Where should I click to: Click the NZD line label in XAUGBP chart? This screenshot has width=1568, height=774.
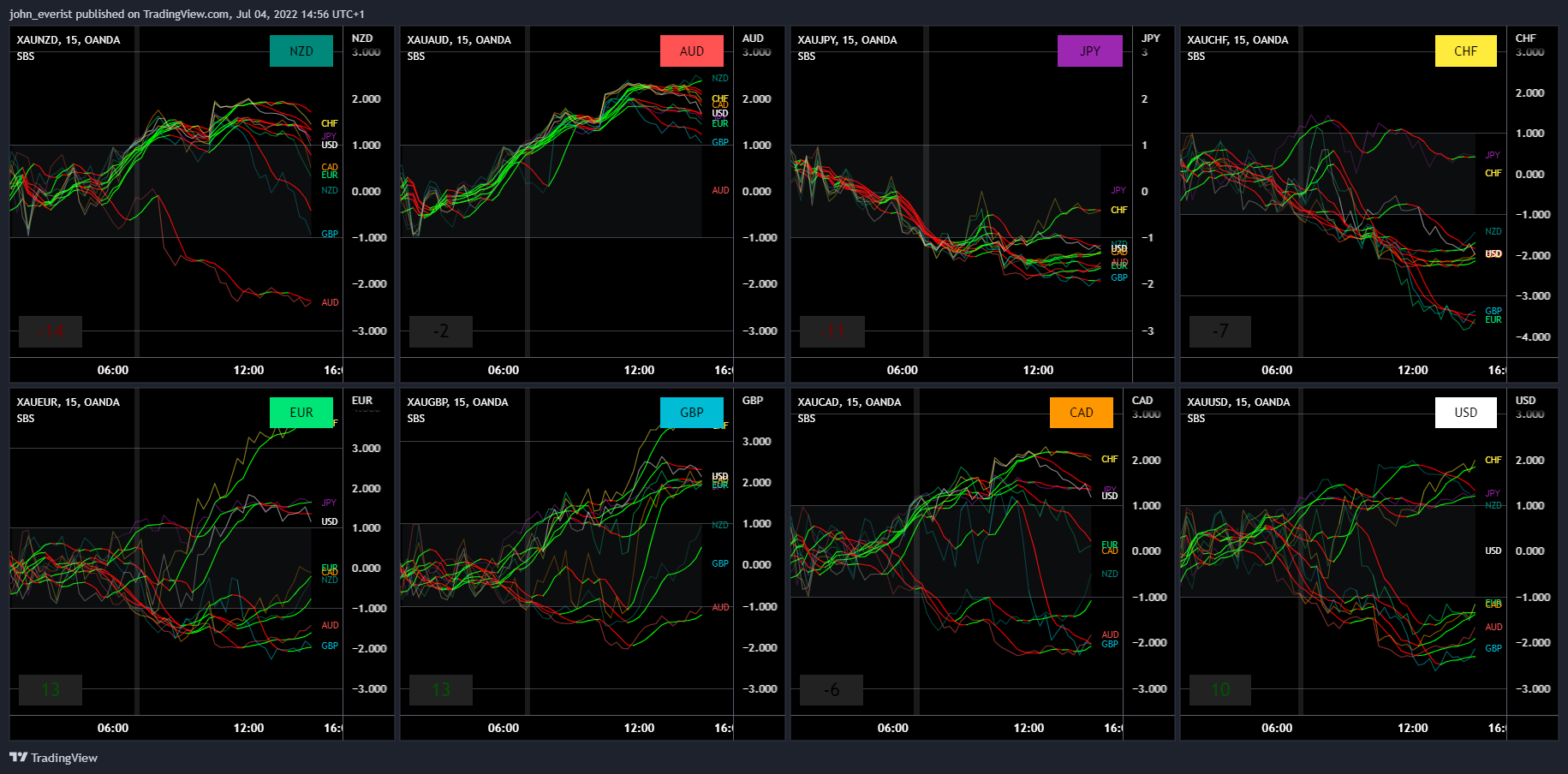click(x=720, y=526)
